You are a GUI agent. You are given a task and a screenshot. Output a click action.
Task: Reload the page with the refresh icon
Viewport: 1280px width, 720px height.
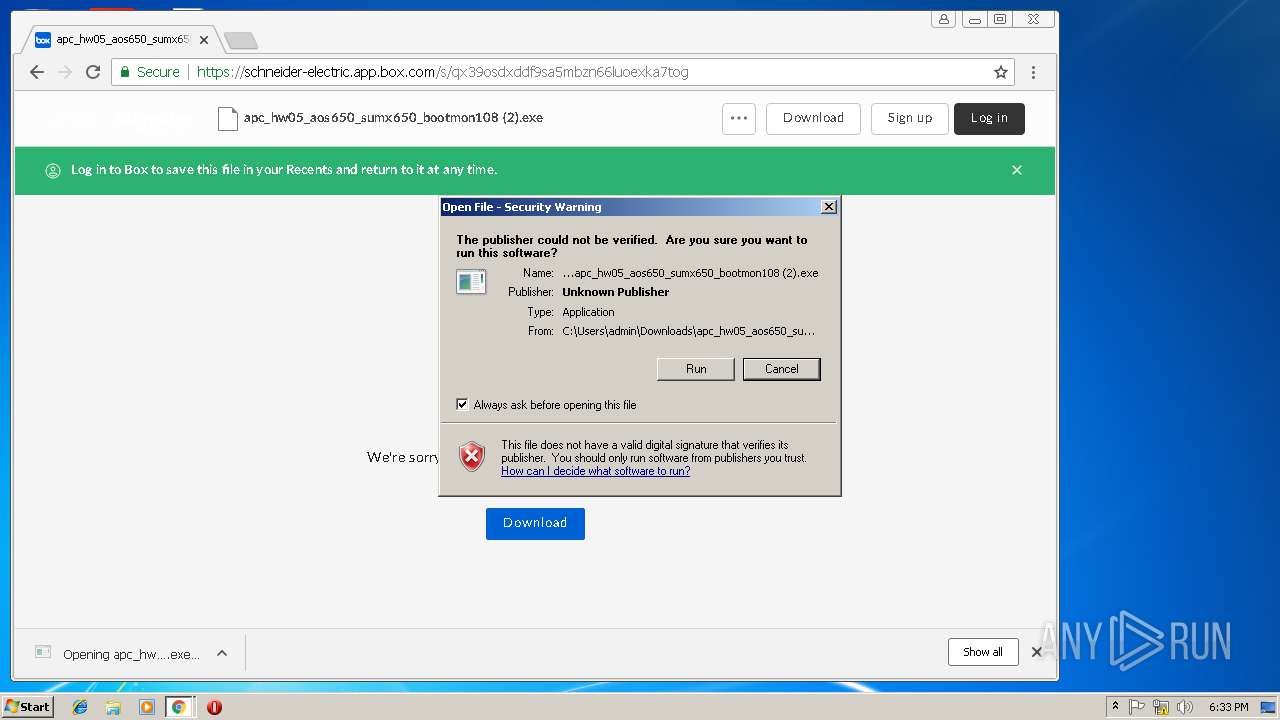pyautogui.click(x=93, y=72)
